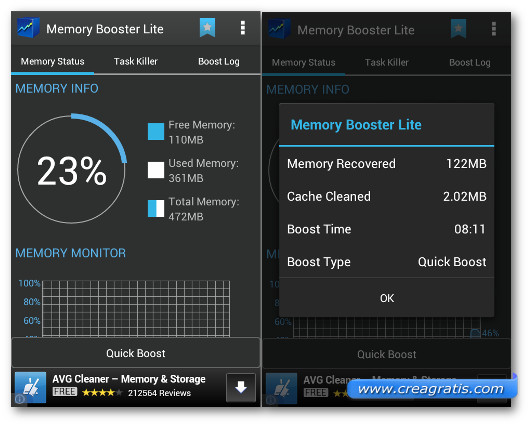Tap the 60% axis label, left graph
The width and height of the screenshot is (530, 426).
(x=31, y=320)
